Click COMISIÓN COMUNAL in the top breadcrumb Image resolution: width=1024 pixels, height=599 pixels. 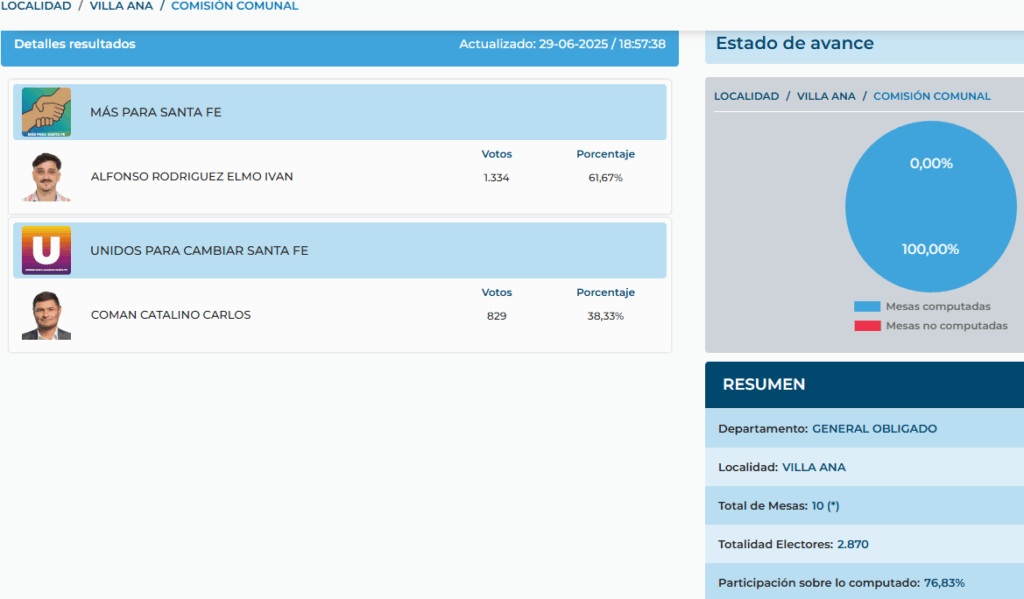click(x=234, y=6)
